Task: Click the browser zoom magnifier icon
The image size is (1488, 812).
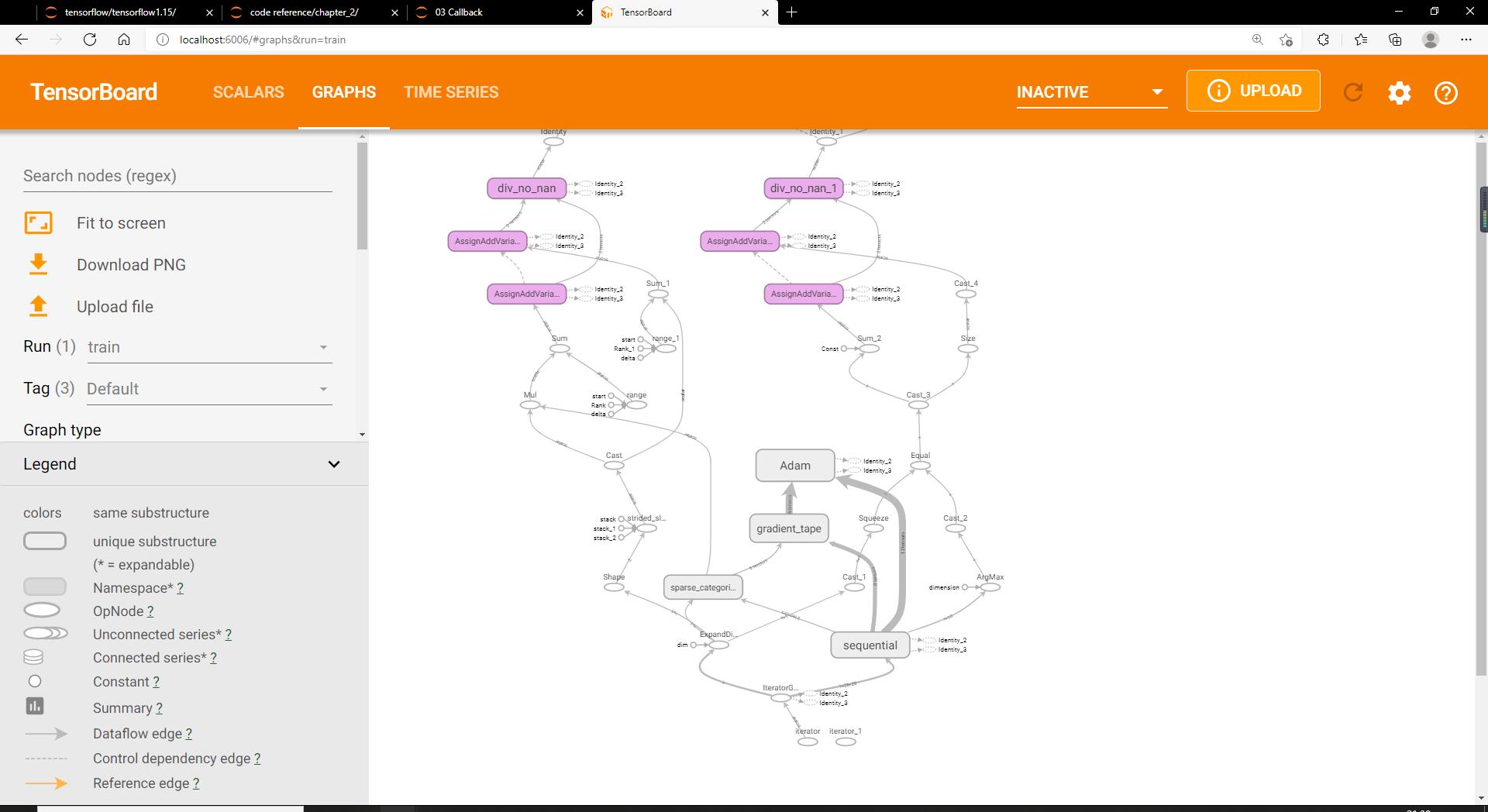Action: 1258,40
